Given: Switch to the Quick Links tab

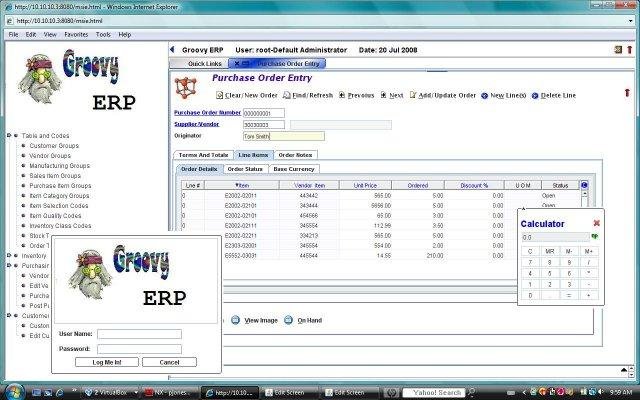Looking at the screenshot, I should [200, 64].
